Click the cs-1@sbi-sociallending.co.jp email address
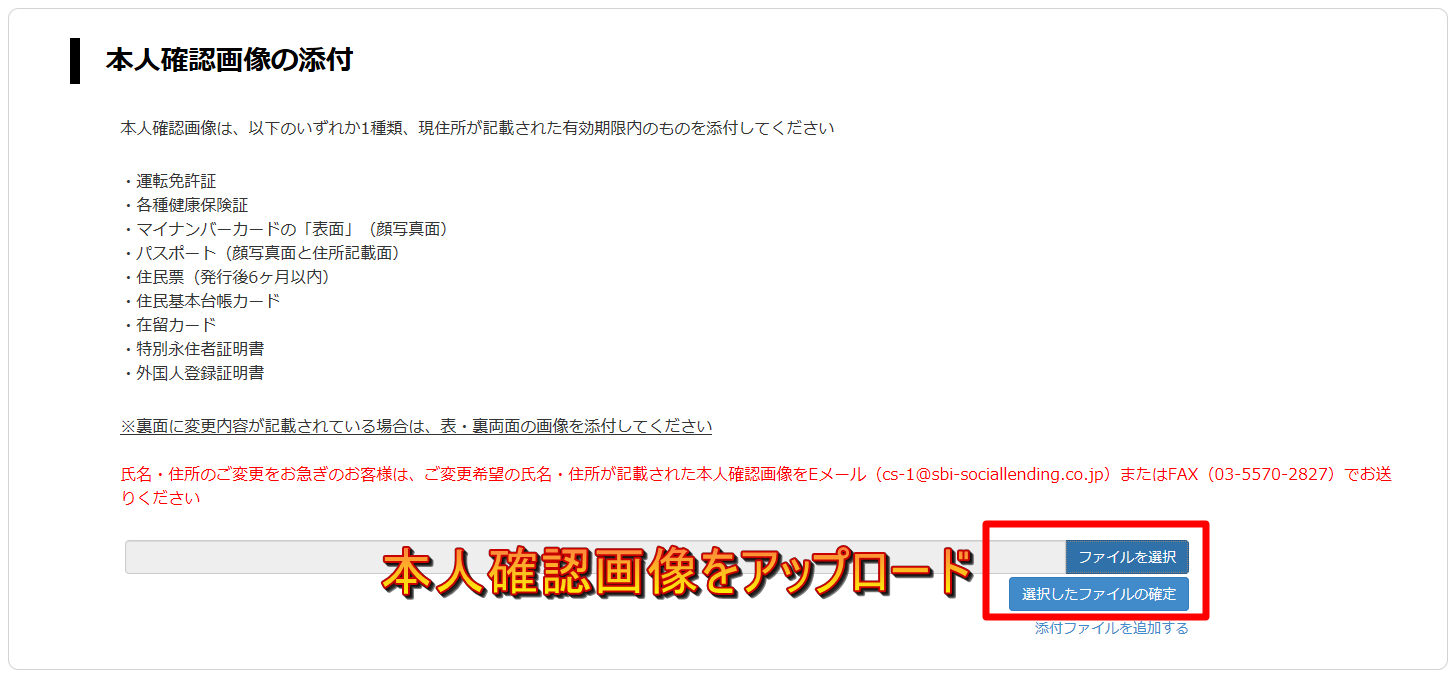1454x674 pixels. coord(992,474)
